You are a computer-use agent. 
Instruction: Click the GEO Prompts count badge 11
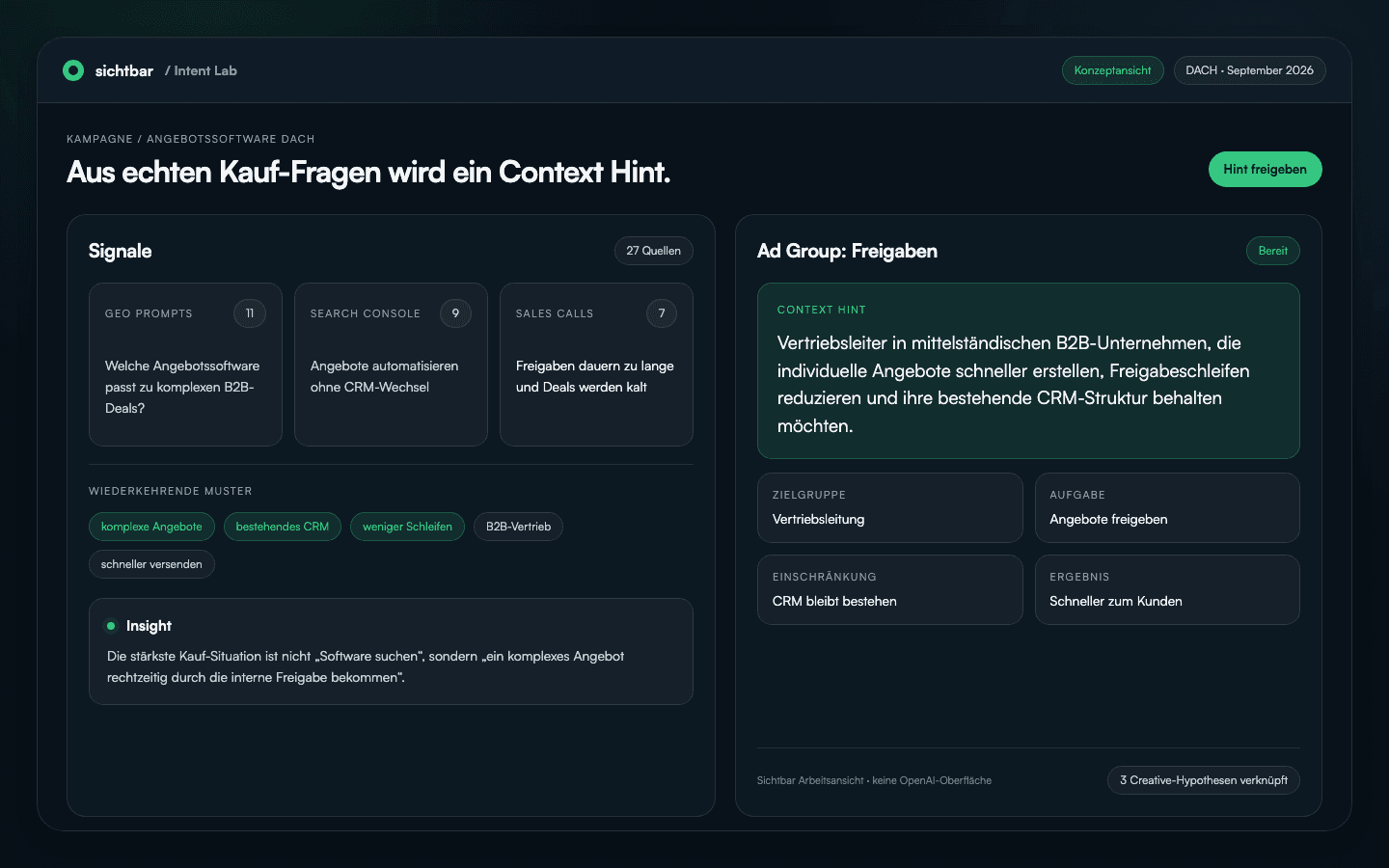(x=250, y=313)
